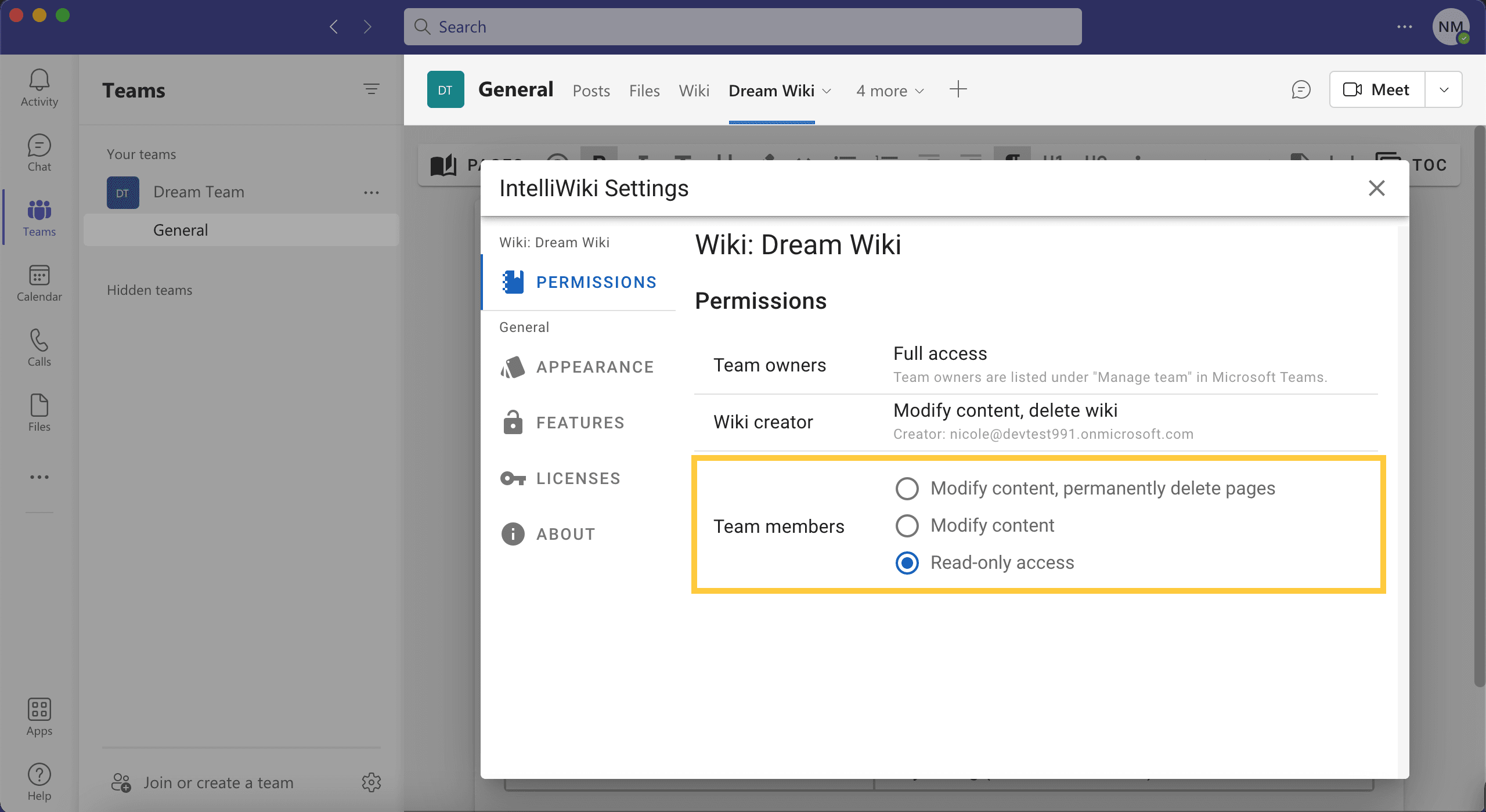Viewport: 1486px width, 812px height.
Task: Click the Teams filter icon
Action: 371,89
